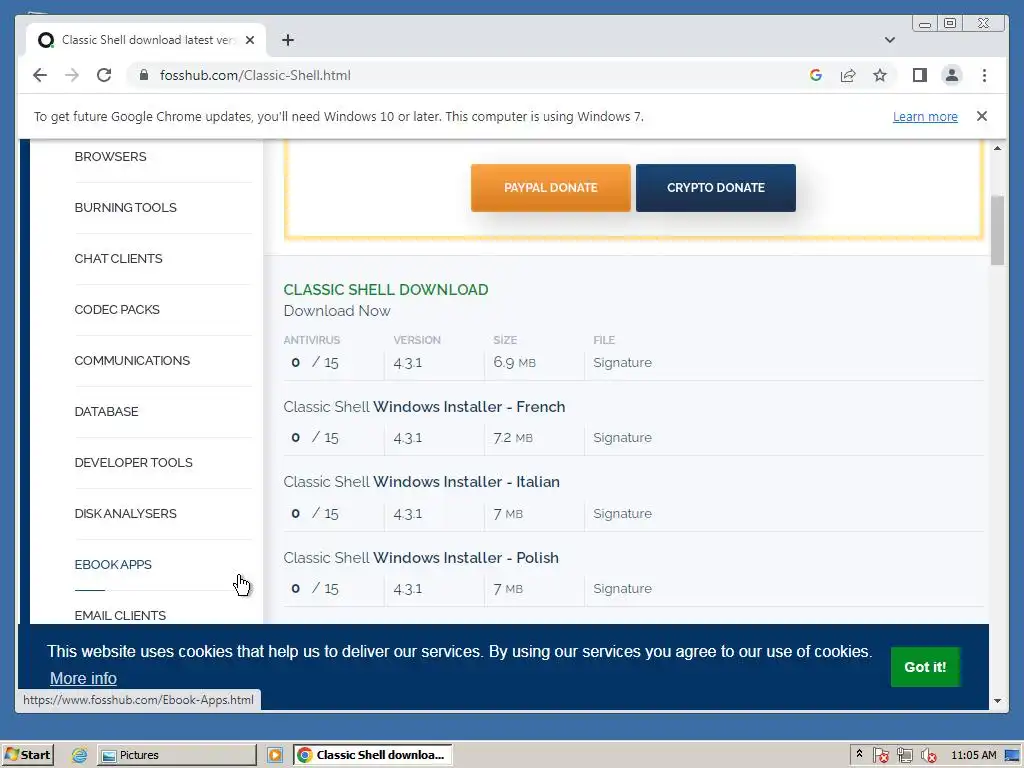Viewport: 1024px width, 768px height.
Task: Reload the fosshub page
Action: tap(104, 75)
